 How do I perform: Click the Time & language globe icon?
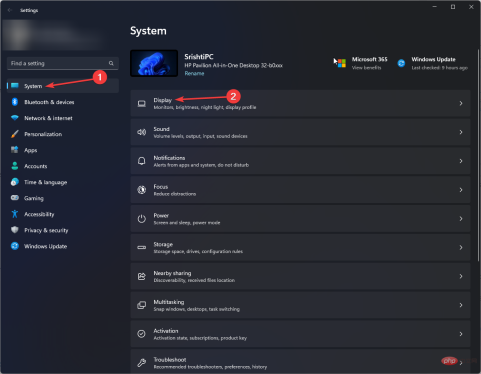(x=15, y=182)
